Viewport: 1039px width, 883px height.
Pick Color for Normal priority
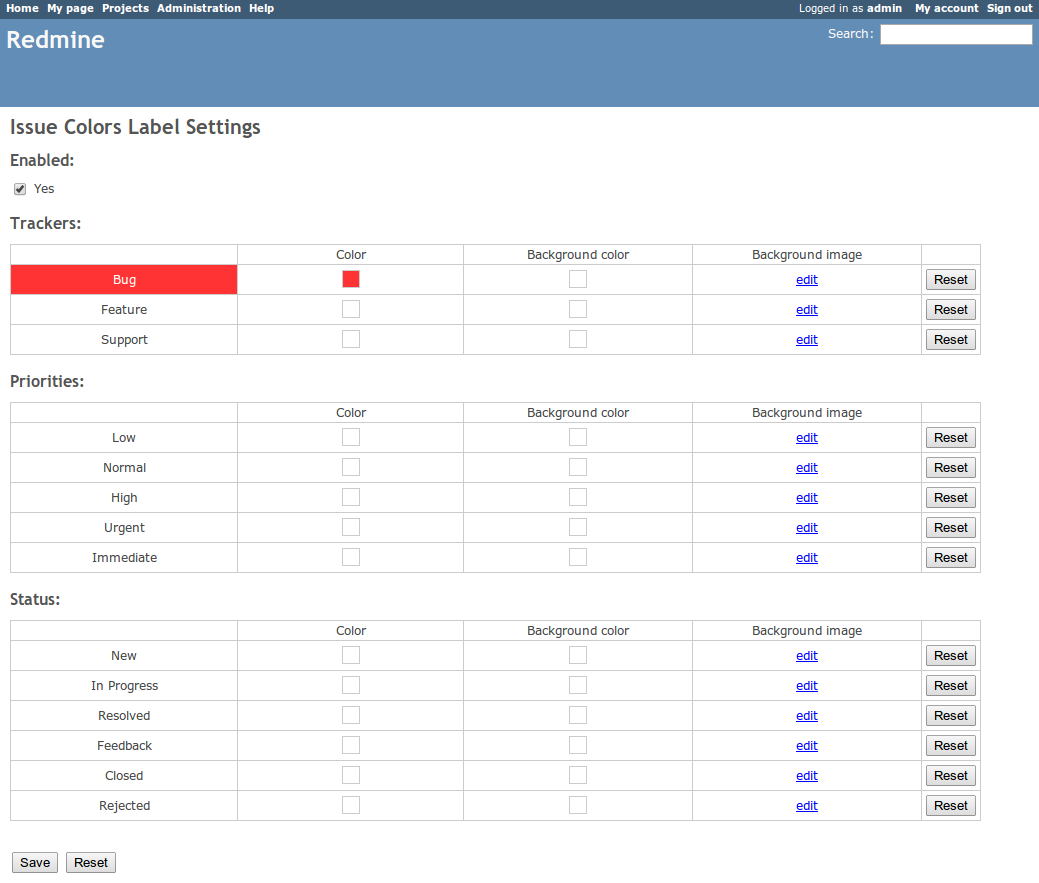[351, 467]
